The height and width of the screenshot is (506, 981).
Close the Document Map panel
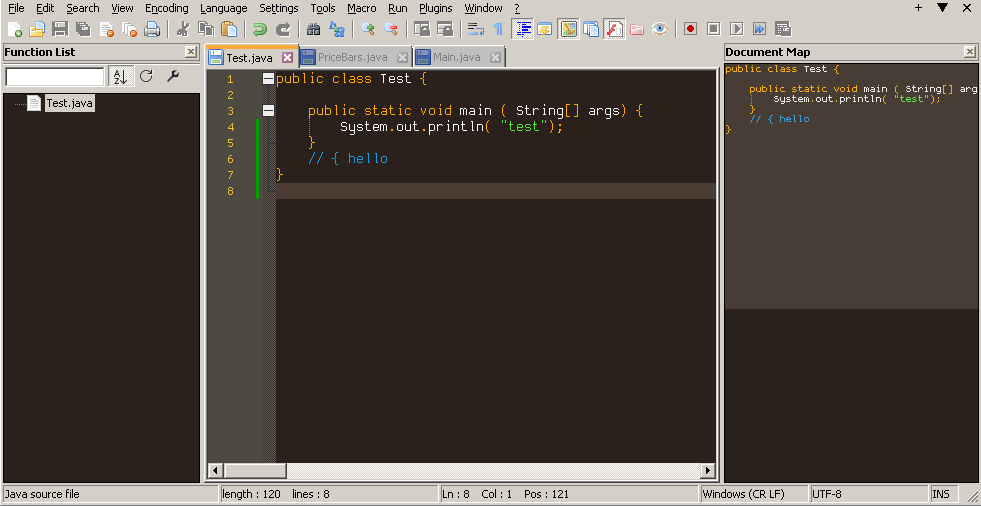[x=969, y=52]
